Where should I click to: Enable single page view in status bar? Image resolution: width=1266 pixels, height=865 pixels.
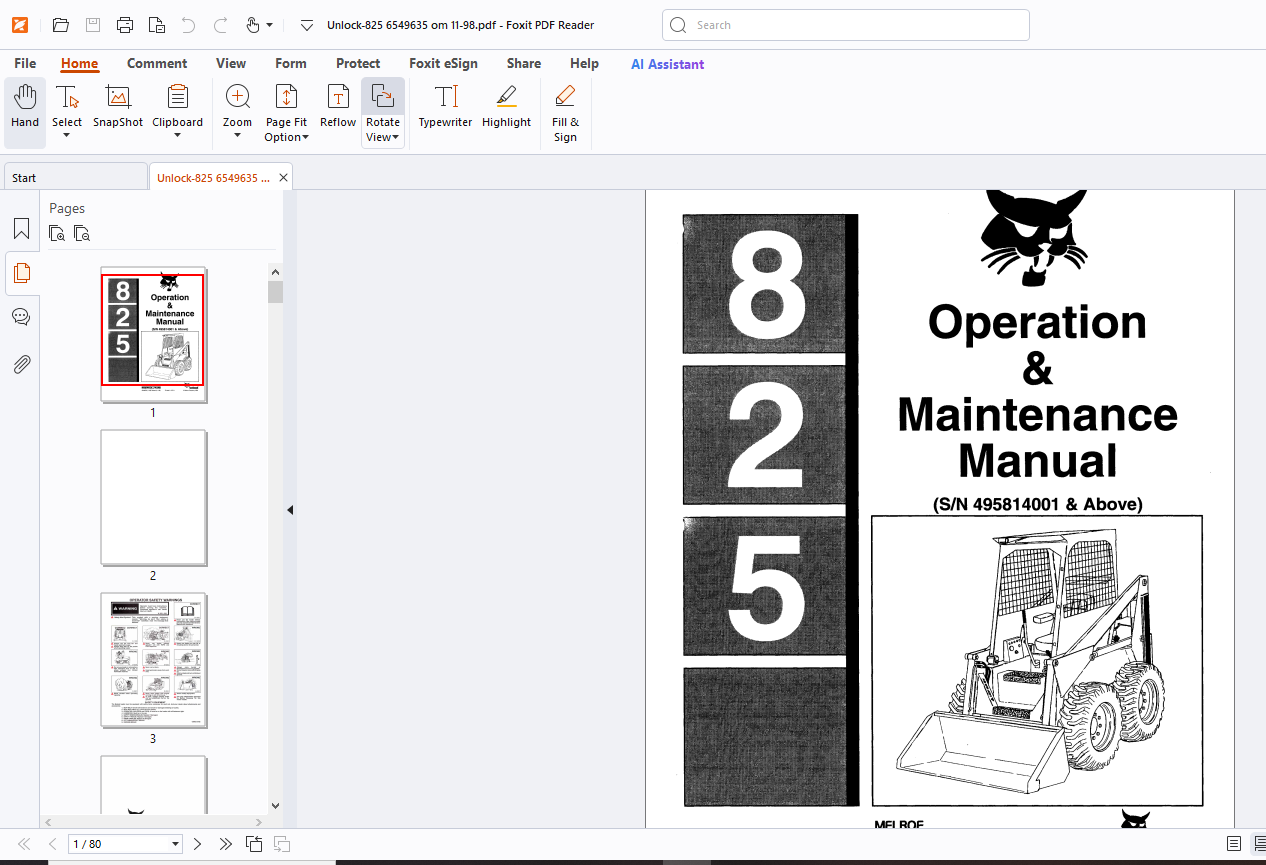click(1234, 844)
